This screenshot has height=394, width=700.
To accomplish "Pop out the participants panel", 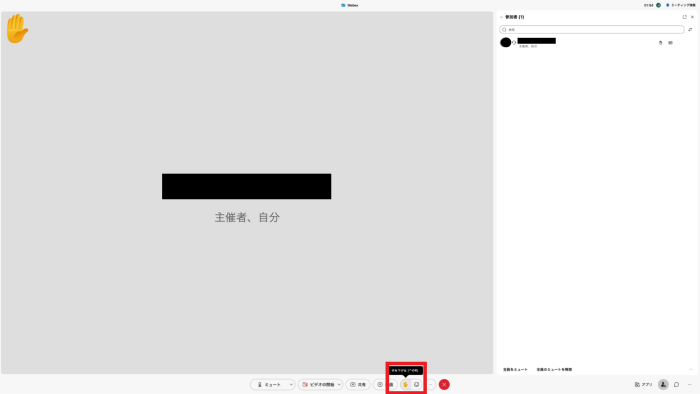I will pyautogui.click(x=684, y=17).
